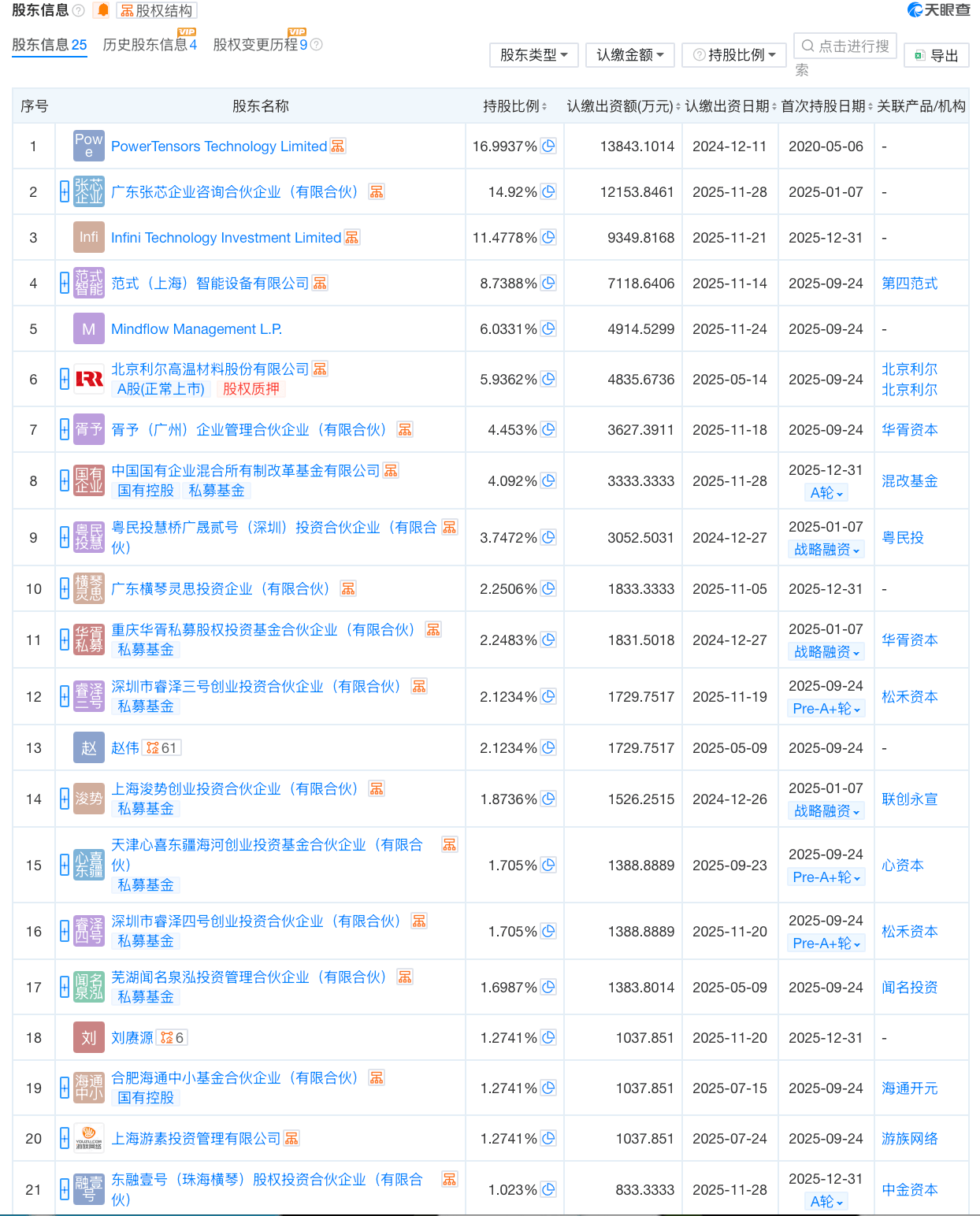Open the 持股比例 filter dropdown
The image size is (980, 1216).
(x=734, y=55)
